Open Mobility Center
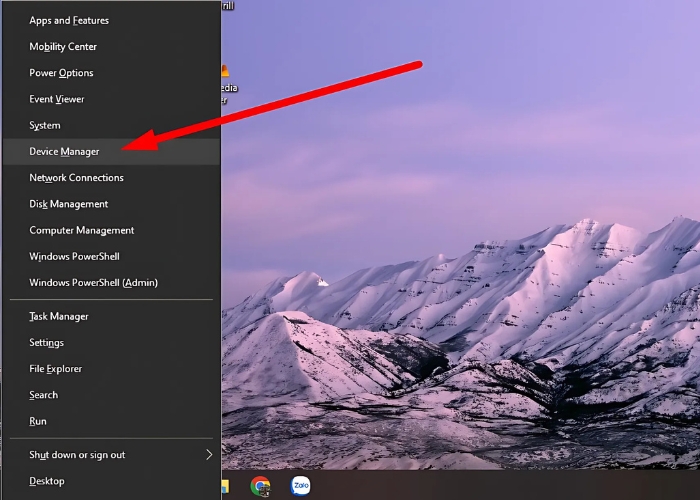Viewport: 700px width, 500px height. click(63, 47)
